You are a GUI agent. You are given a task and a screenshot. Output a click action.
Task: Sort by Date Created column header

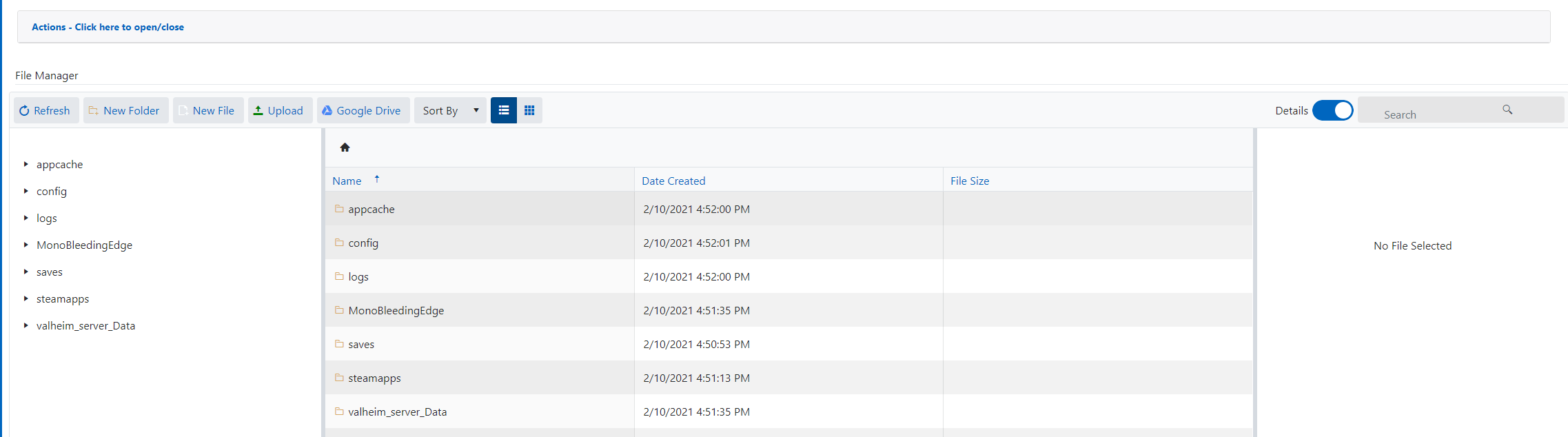click(673, 181)
